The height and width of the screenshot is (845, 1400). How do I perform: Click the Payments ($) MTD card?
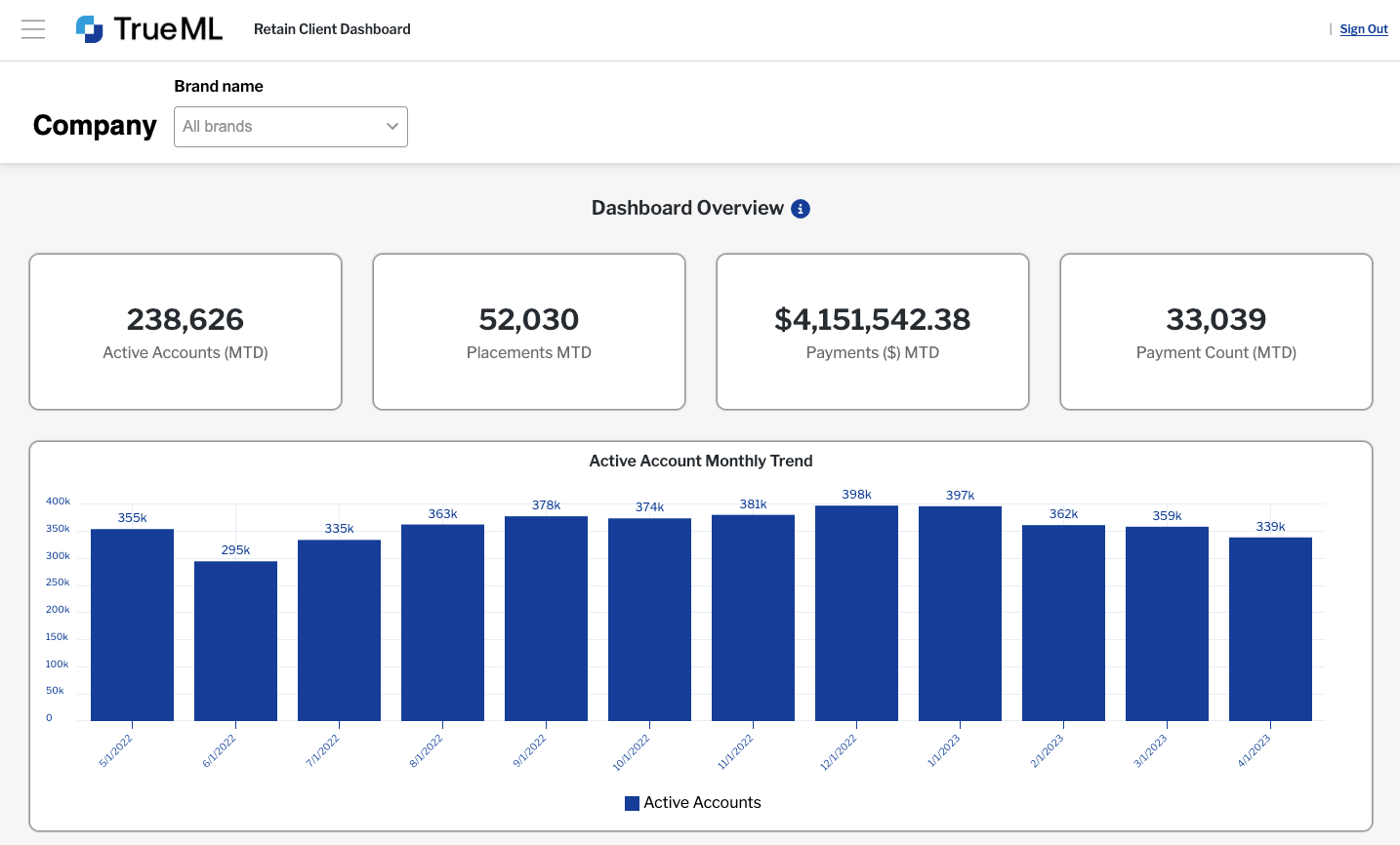(873, 332)
